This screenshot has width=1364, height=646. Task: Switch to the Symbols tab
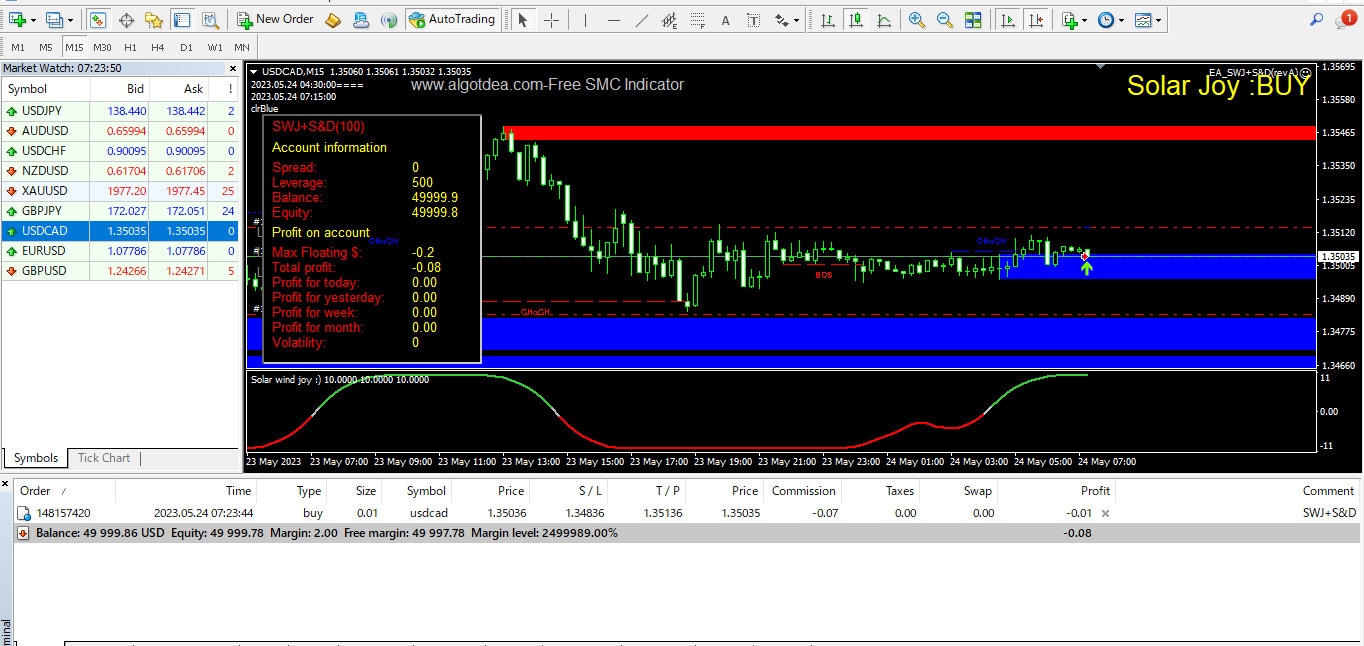(36, 458)
